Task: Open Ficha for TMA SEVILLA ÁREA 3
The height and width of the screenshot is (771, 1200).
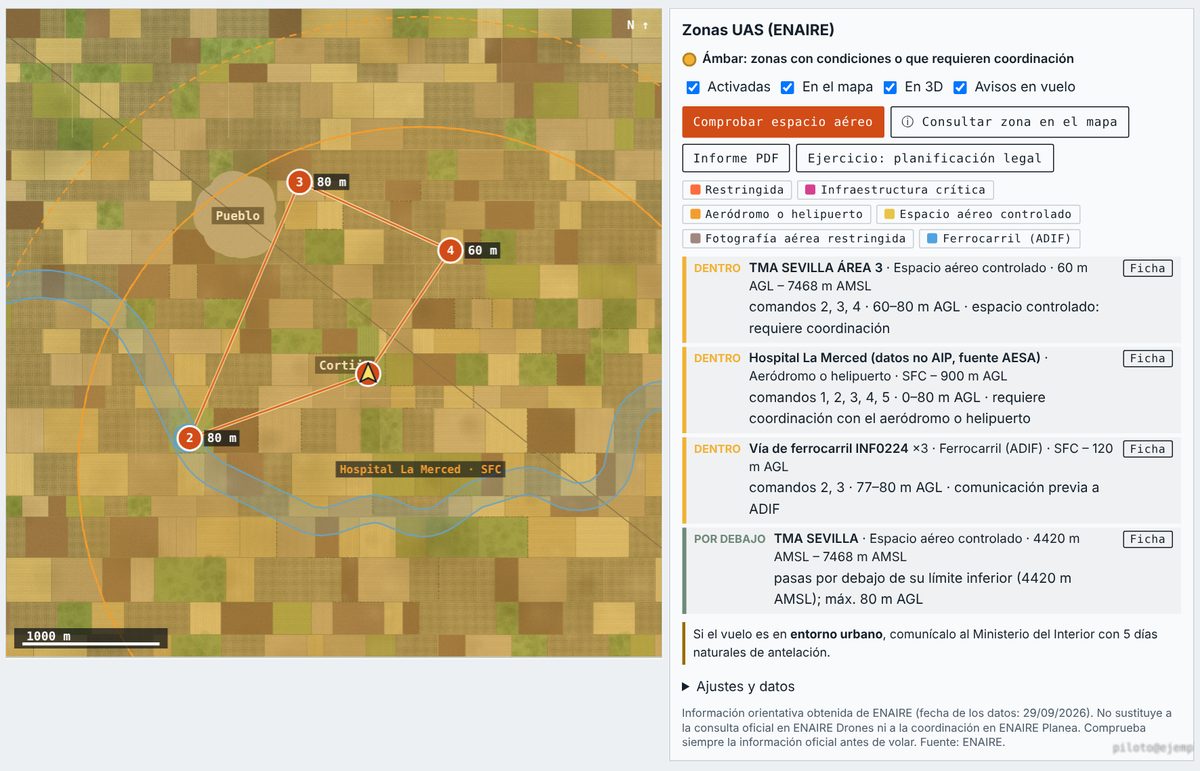Action: [1147, 268]
